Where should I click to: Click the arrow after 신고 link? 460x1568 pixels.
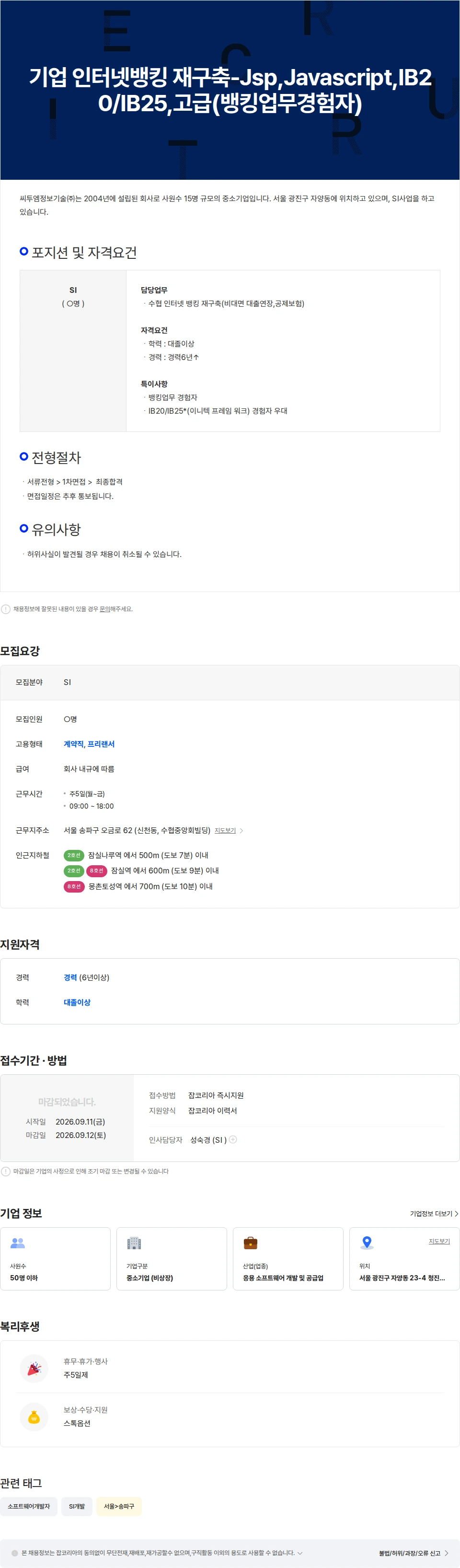tap(446, 1554)
